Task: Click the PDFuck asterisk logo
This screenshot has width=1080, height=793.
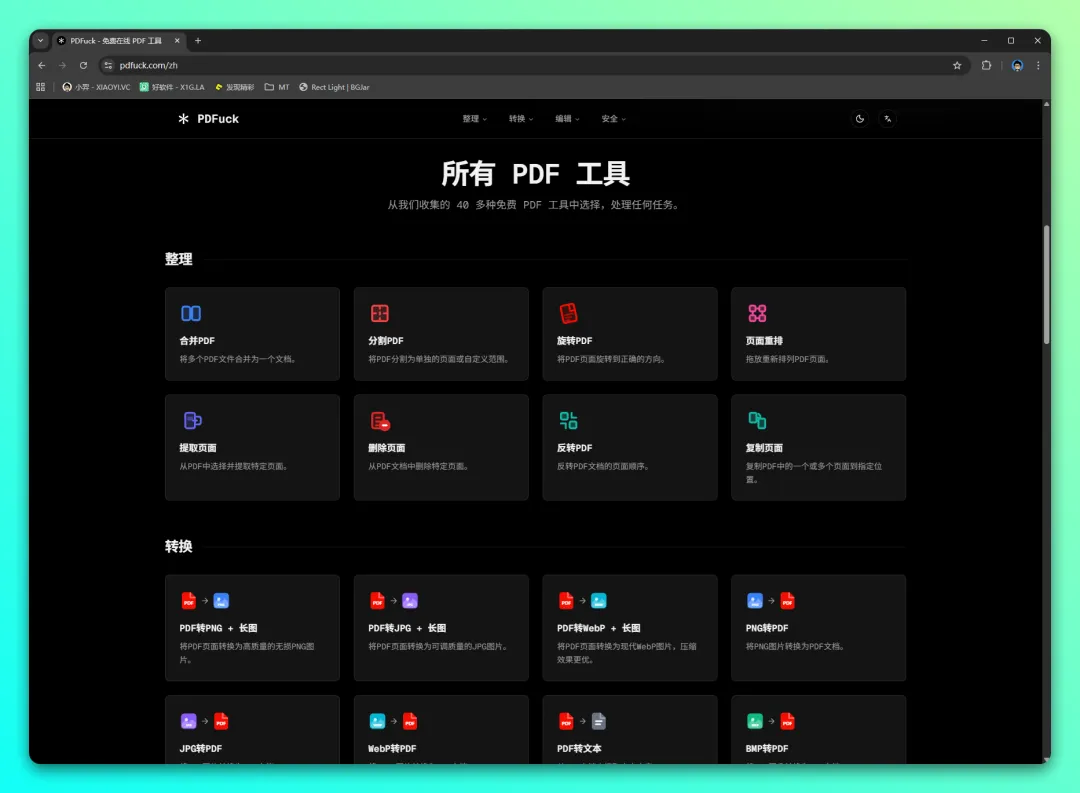Action: click(183, 119)
